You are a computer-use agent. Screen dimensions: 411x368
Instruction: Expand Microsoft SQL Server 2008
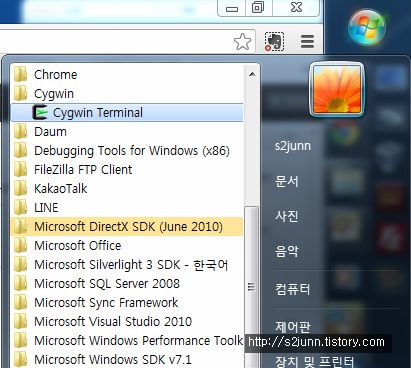click(x=127, y=283)
